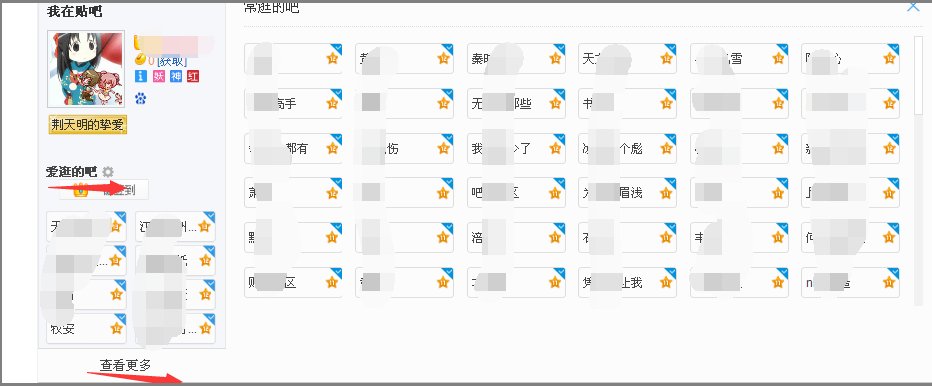Click level star on the 都有 tile
The width and height of the screenshot is (932, 386).
(x=332, y=148)
